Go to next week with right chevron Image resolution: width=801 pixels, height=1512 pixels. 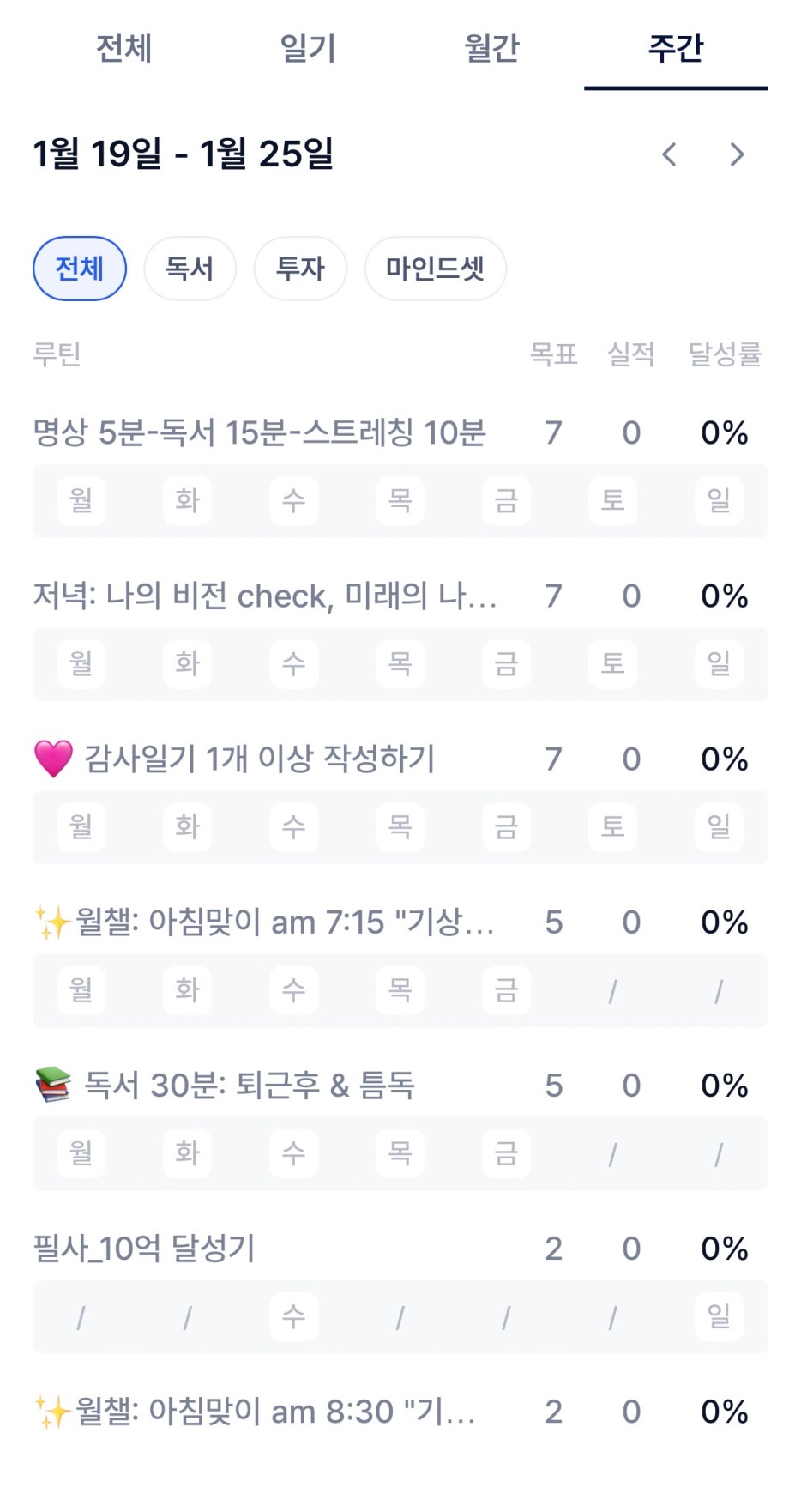(737, 154)
